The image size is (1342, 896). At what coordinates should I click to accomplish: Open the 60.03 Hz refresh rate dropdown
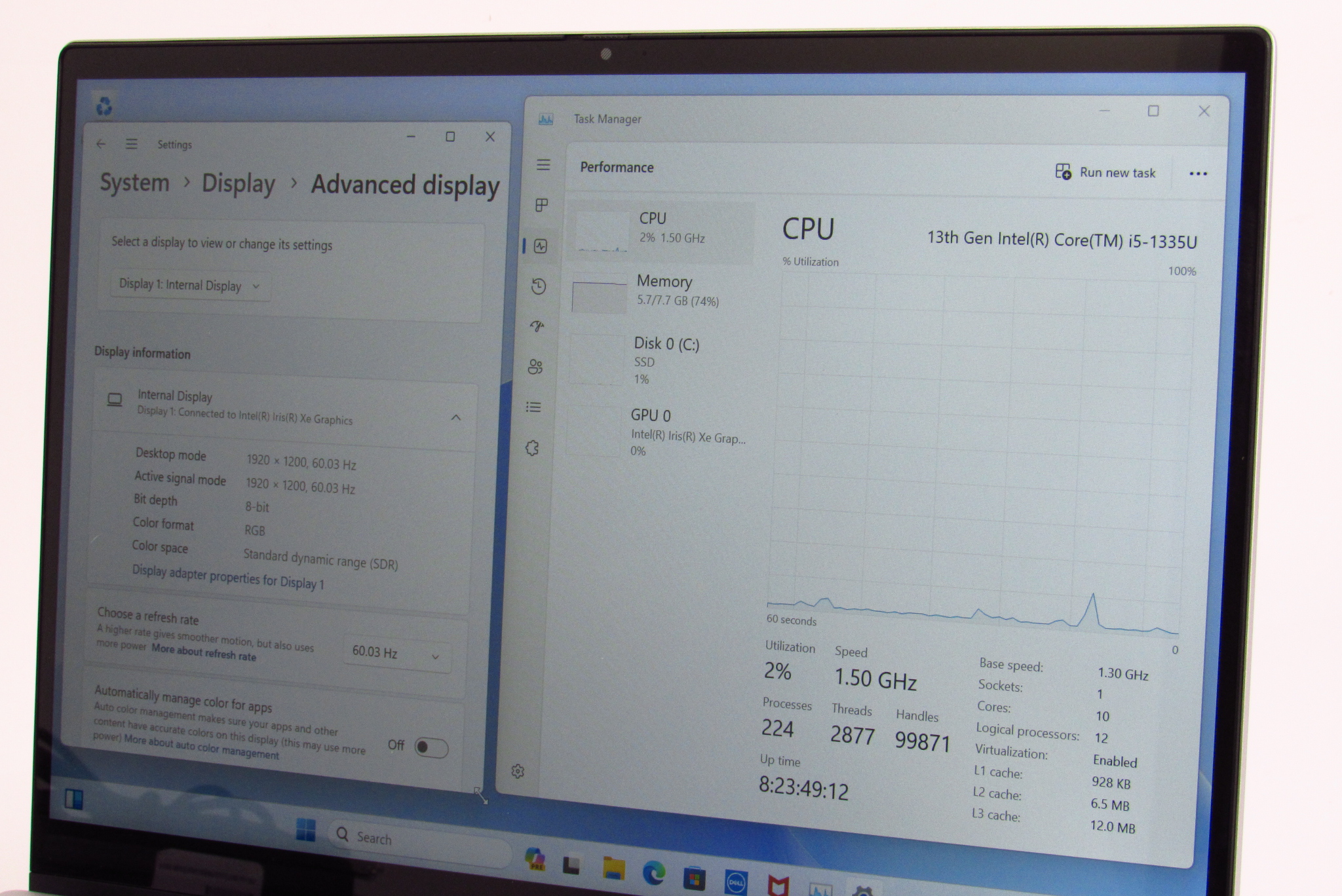click(x=396, y=653)
